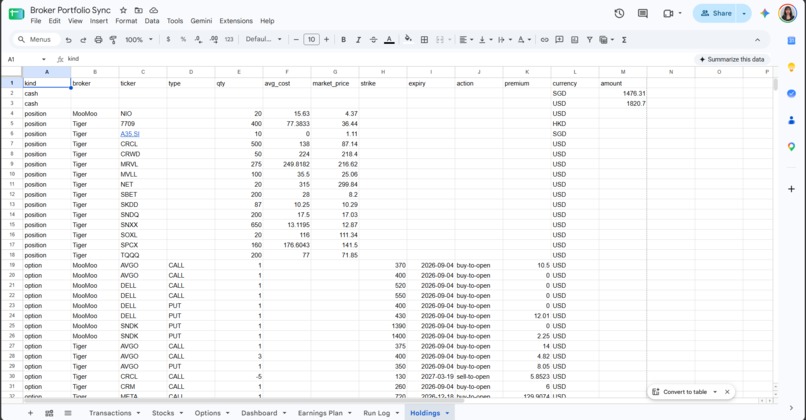This screenshot has width=806, height=420.
Task: Insert a chart
Action: point(575,40)
